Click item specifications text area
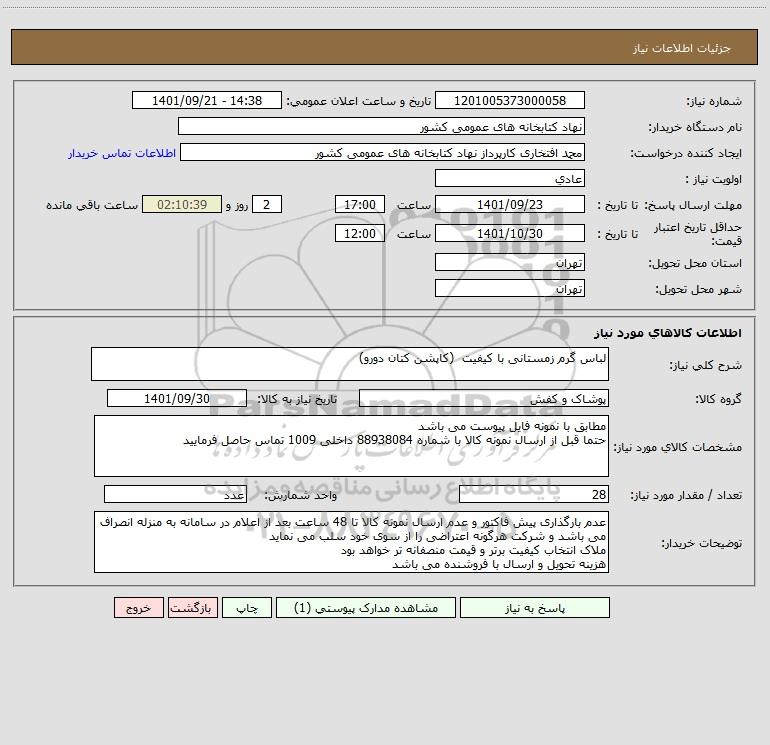The width and height of the screenshot is (770, 745). (x=351, y=446)
